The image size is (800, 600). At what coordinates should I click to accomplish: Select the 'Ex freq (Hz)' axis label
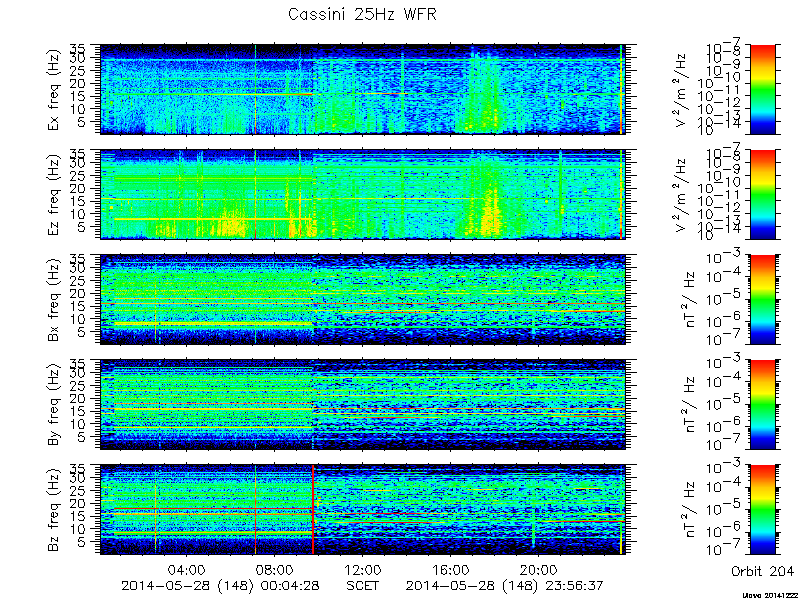[x=54, y=90]
